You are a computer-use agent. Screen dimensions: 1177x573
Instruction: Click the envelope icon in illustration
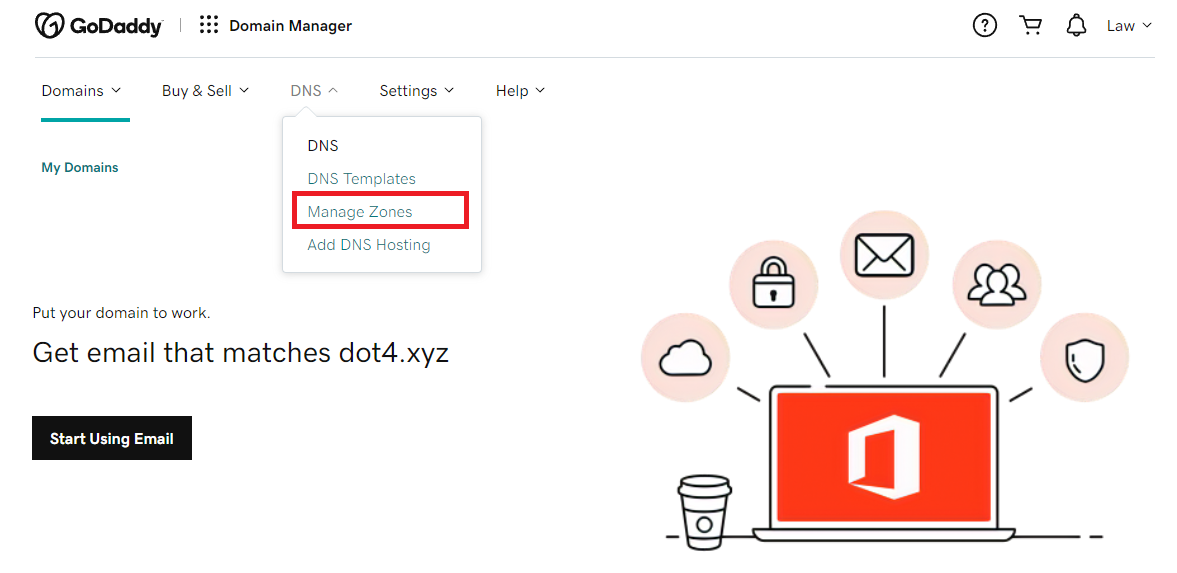884,255
